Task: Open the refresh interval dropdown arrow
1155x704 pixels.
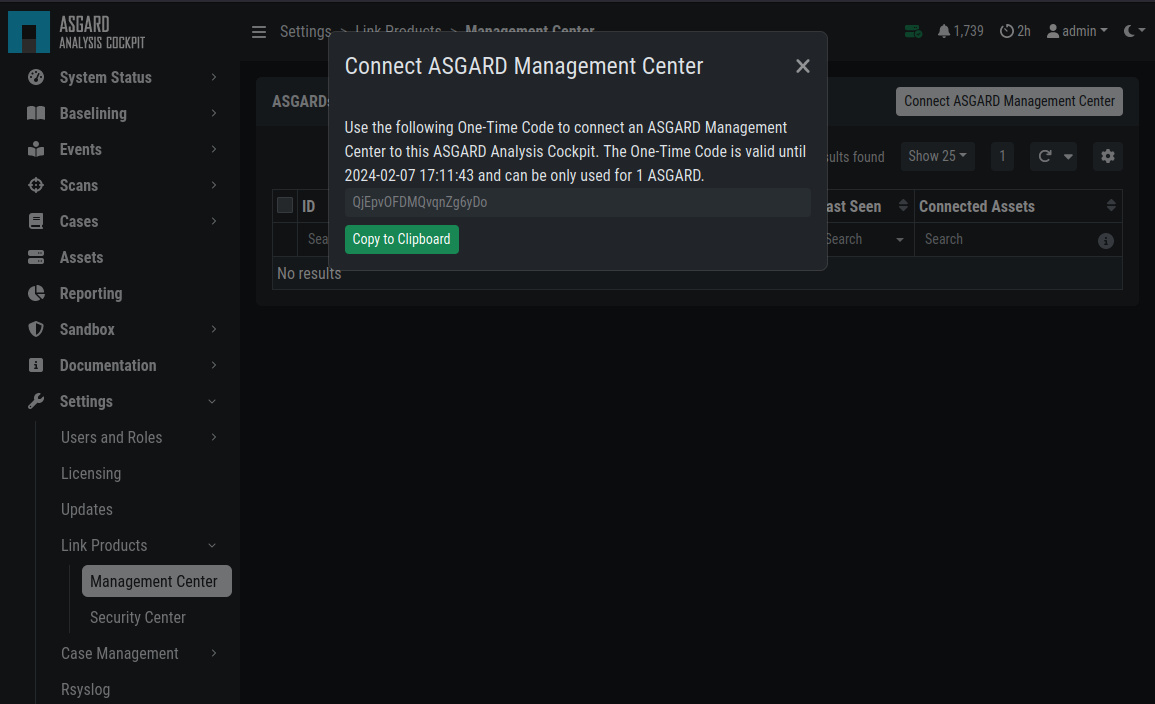Action: point(1068,156)
